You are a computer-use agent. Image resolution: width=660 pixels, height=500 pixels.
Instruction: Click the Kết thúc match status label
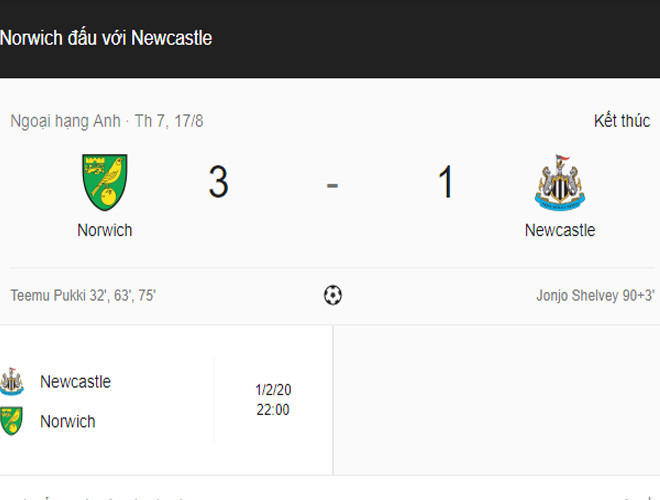[x=621, y=121]
